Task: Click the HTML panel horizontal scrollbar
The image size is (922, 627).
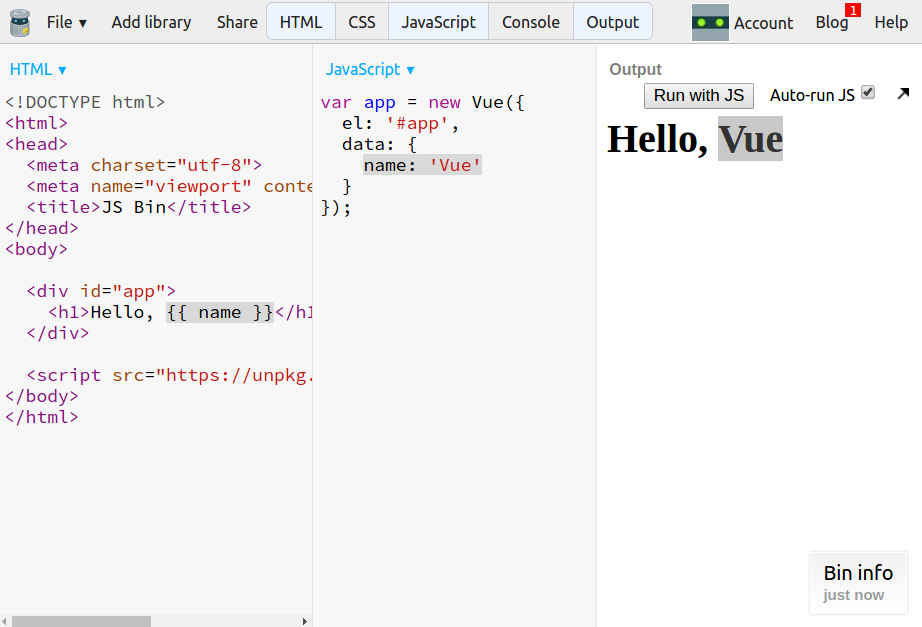Action: [x=80, y=621]
